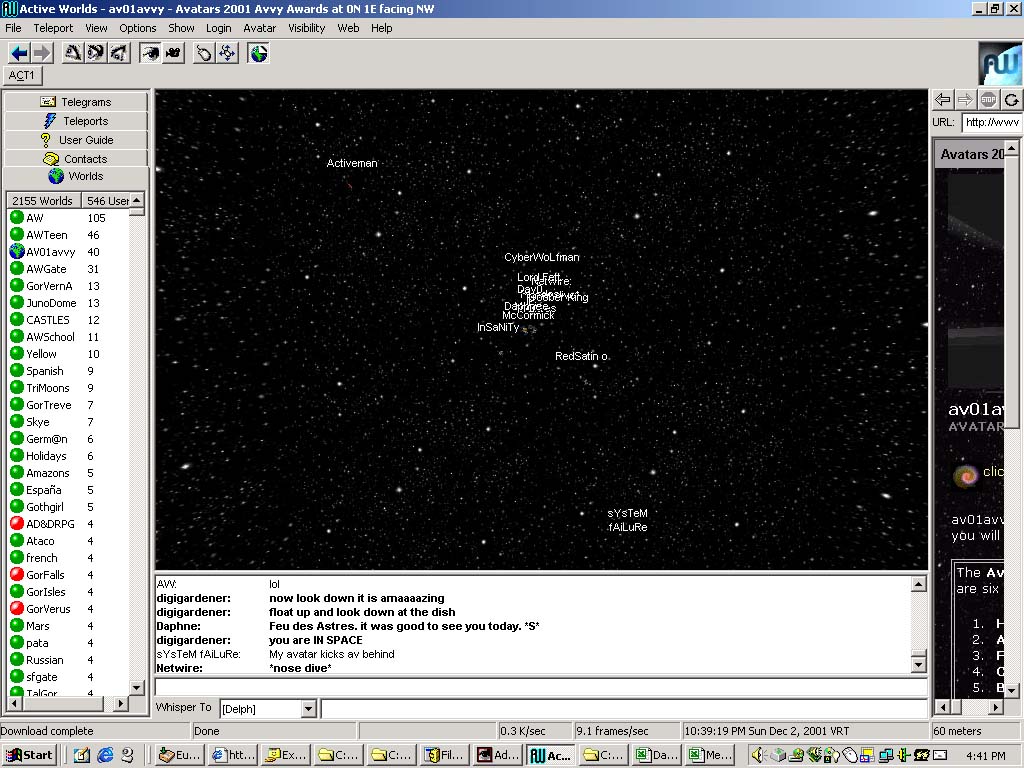The width and height of the screenshot is (1024, 768).
Task: Switch to third-person camera view
Action: pyautogui.click(x=173, y=53)
